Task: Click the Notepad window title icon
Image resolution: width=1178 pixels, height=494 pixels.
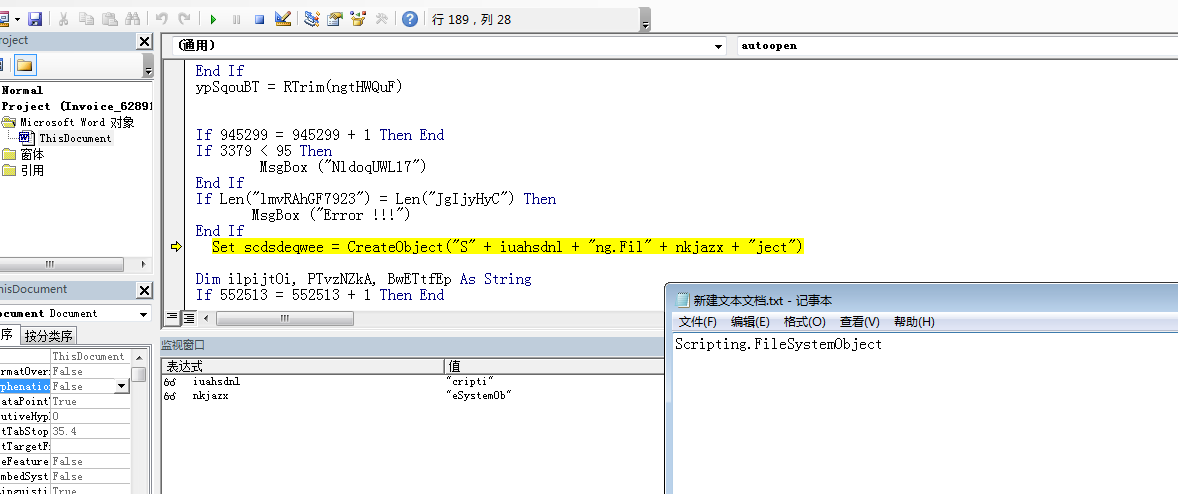Action: pos(683,300)
